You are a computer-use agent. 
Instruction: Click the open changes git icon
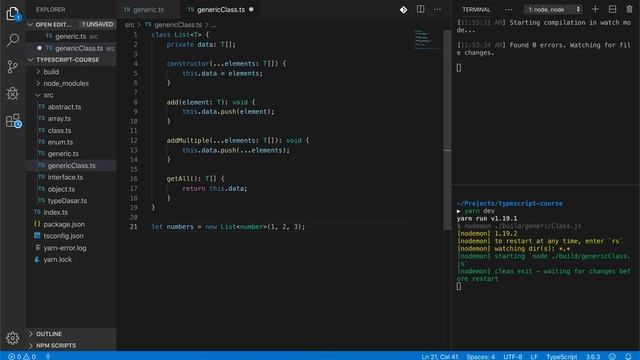pyautogui.click(x=403, y=10)
